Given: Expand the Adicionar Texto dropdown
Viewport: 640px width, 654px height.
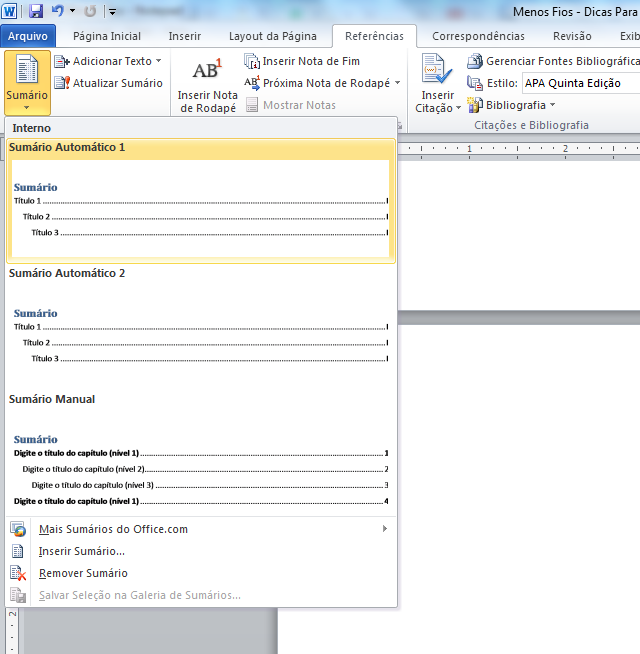Looking at the screenshot, I should click(x=158, y=62).
